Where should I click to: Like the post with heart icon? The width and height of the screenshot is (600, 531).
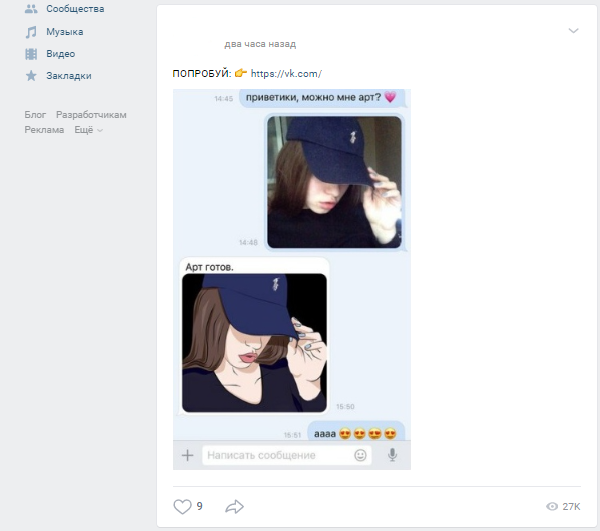point(182,507)
